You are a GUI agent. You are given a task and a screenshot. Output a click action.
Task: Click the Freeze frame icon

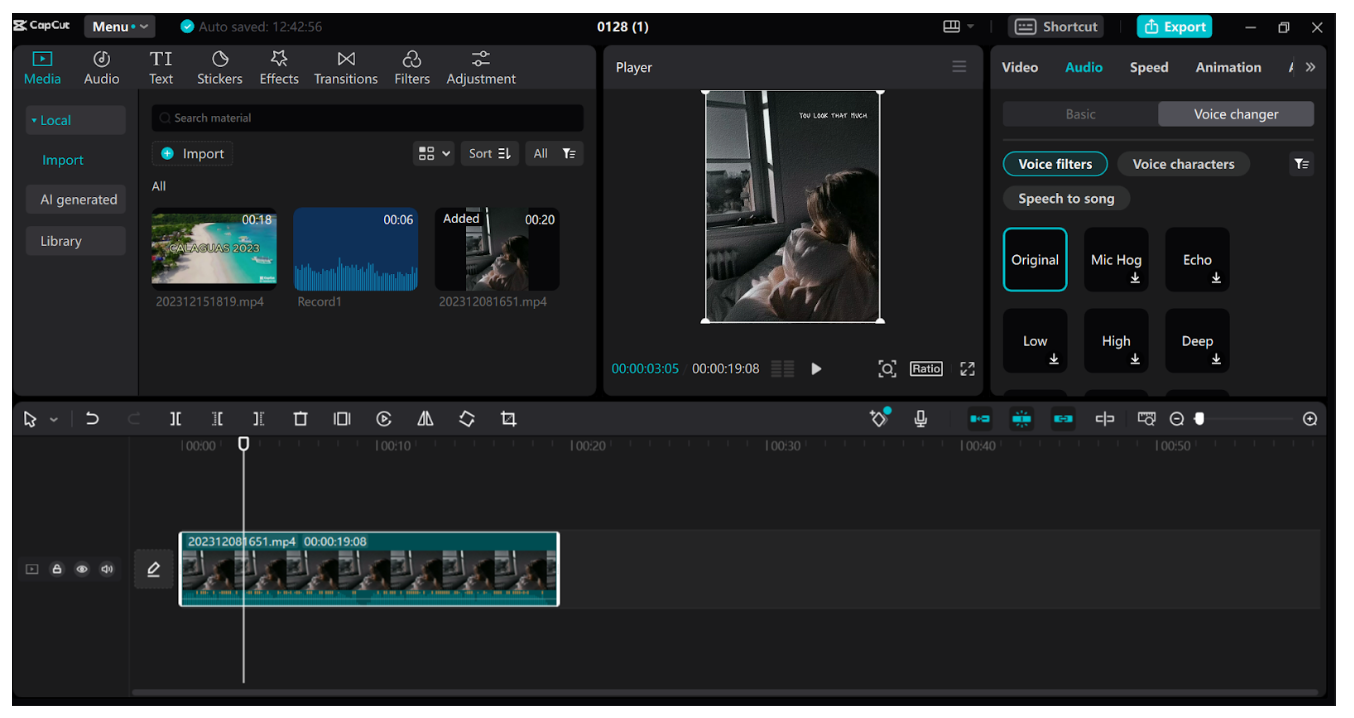pos(342,419)
